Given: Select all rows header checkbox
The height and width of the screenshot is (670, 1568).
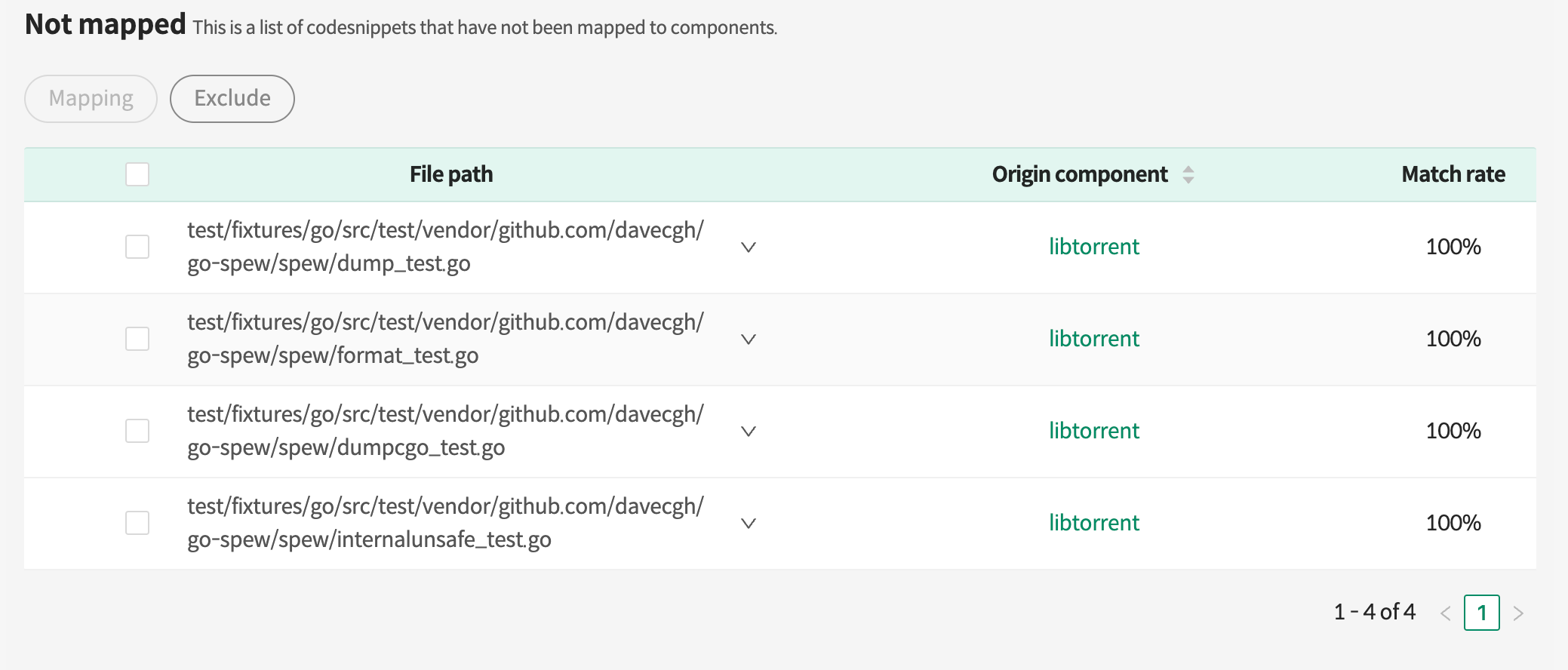Looking at the screenshot, I should pyautogui.click(x=137, y=174).
